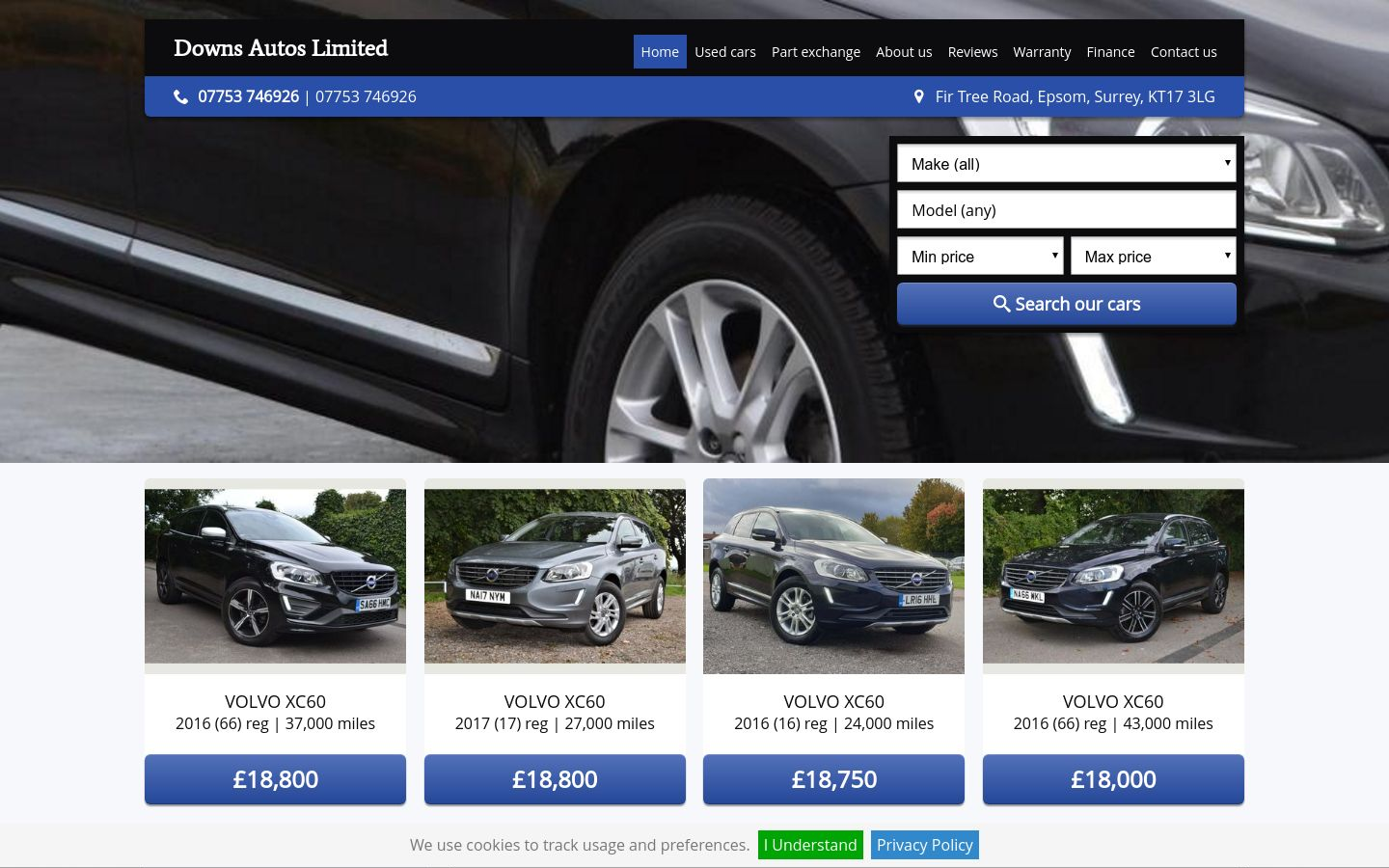Open the Home menu item
This screenshot has height=868, width=1389.
click(660, 52)
